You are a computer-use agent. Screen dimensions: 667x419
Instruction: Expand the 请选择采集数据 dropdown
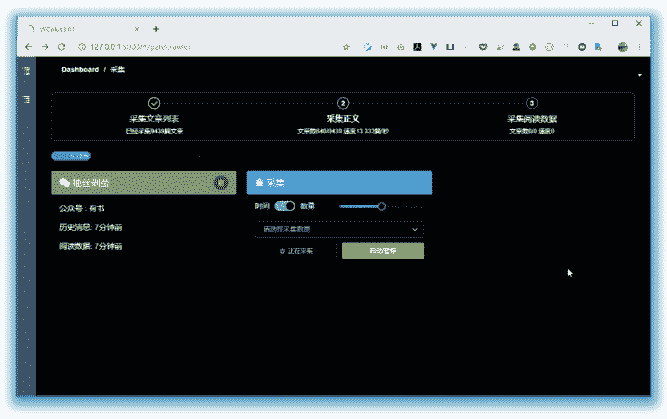pos(339,229)
